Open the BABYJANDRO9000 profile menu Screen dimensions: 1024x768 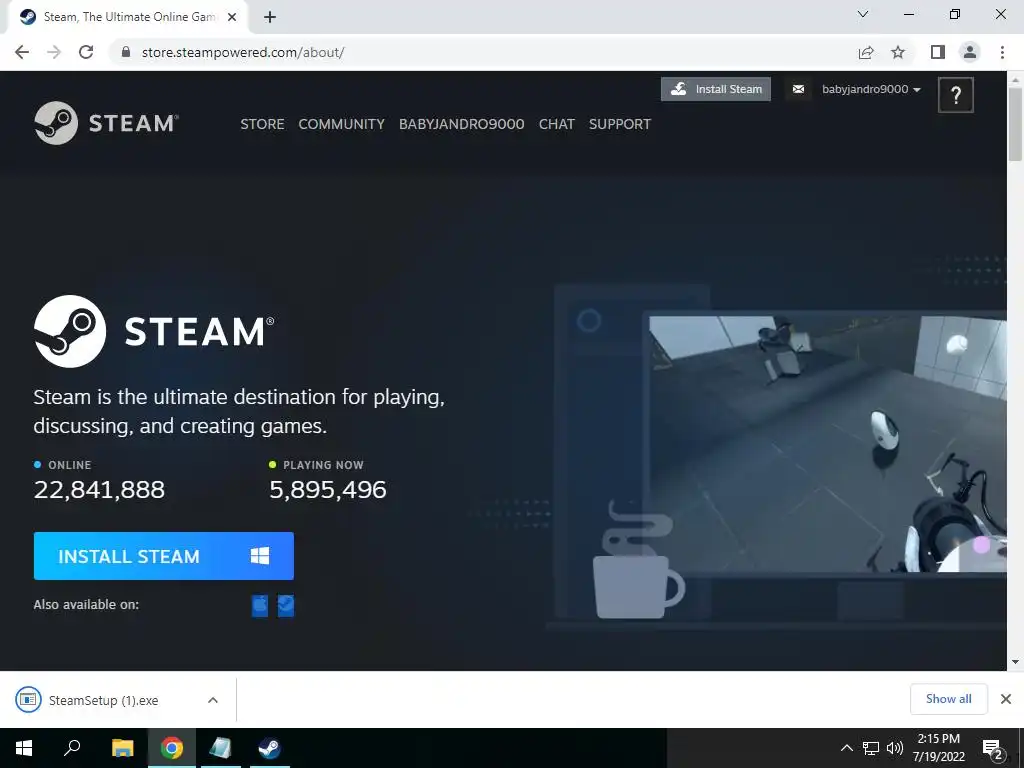[462, 124]
